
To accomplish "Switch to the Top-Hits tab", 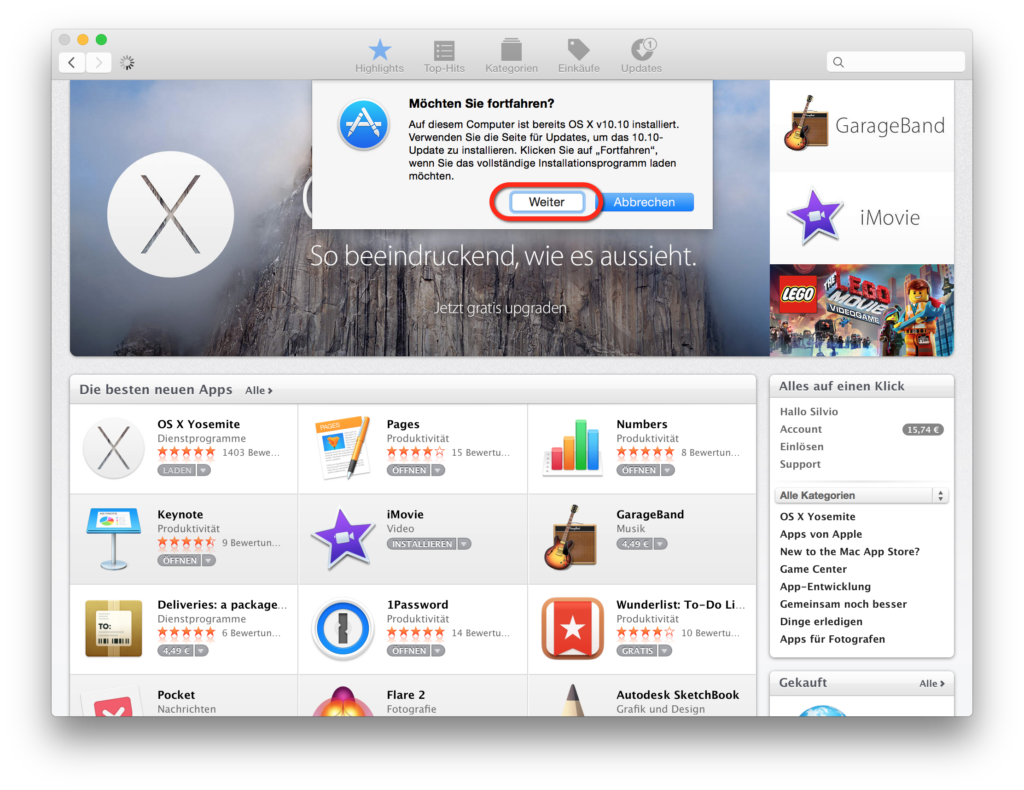I will pos(444,55).
